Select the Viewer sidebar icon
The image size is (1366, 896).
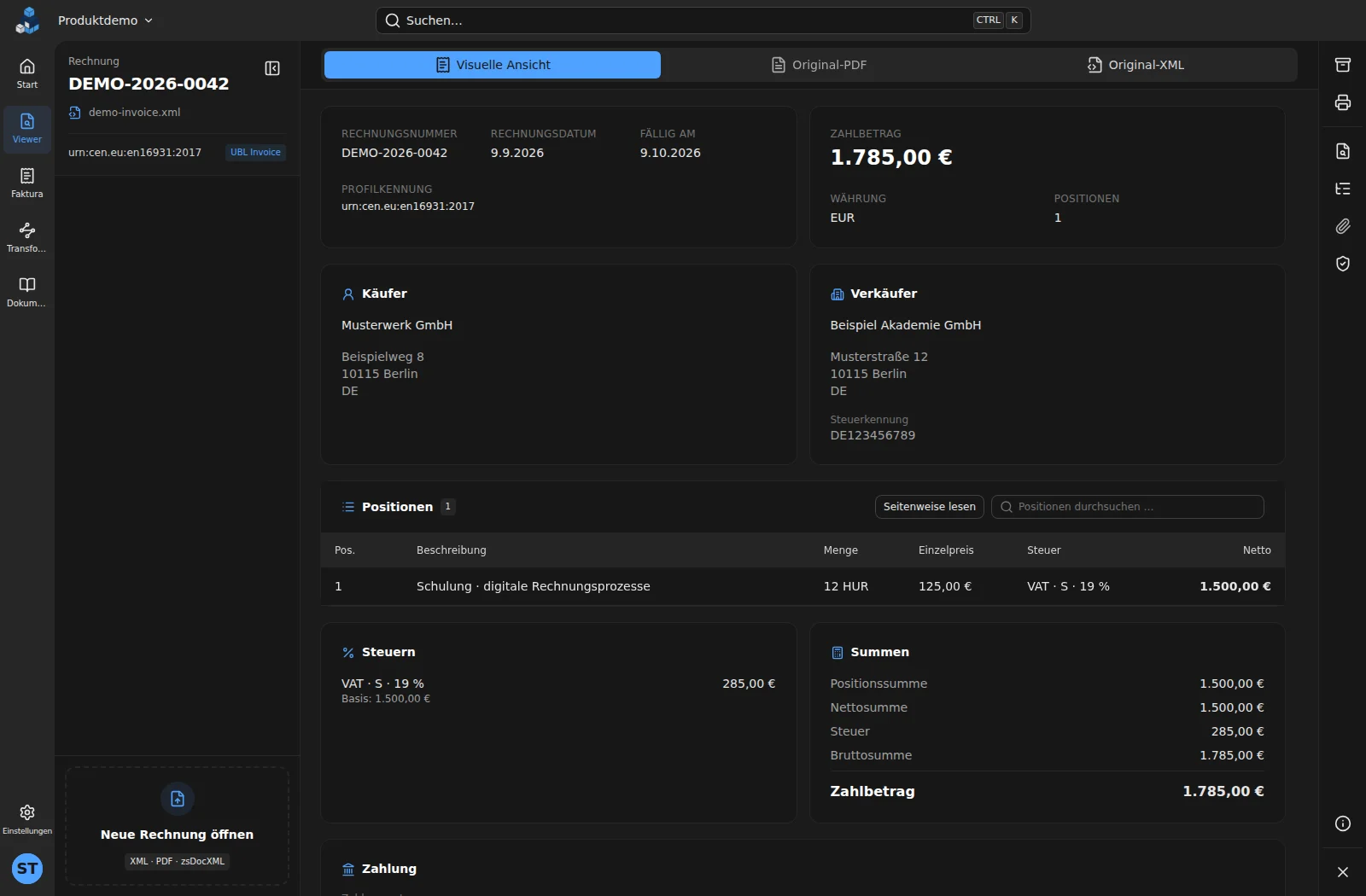27,129
